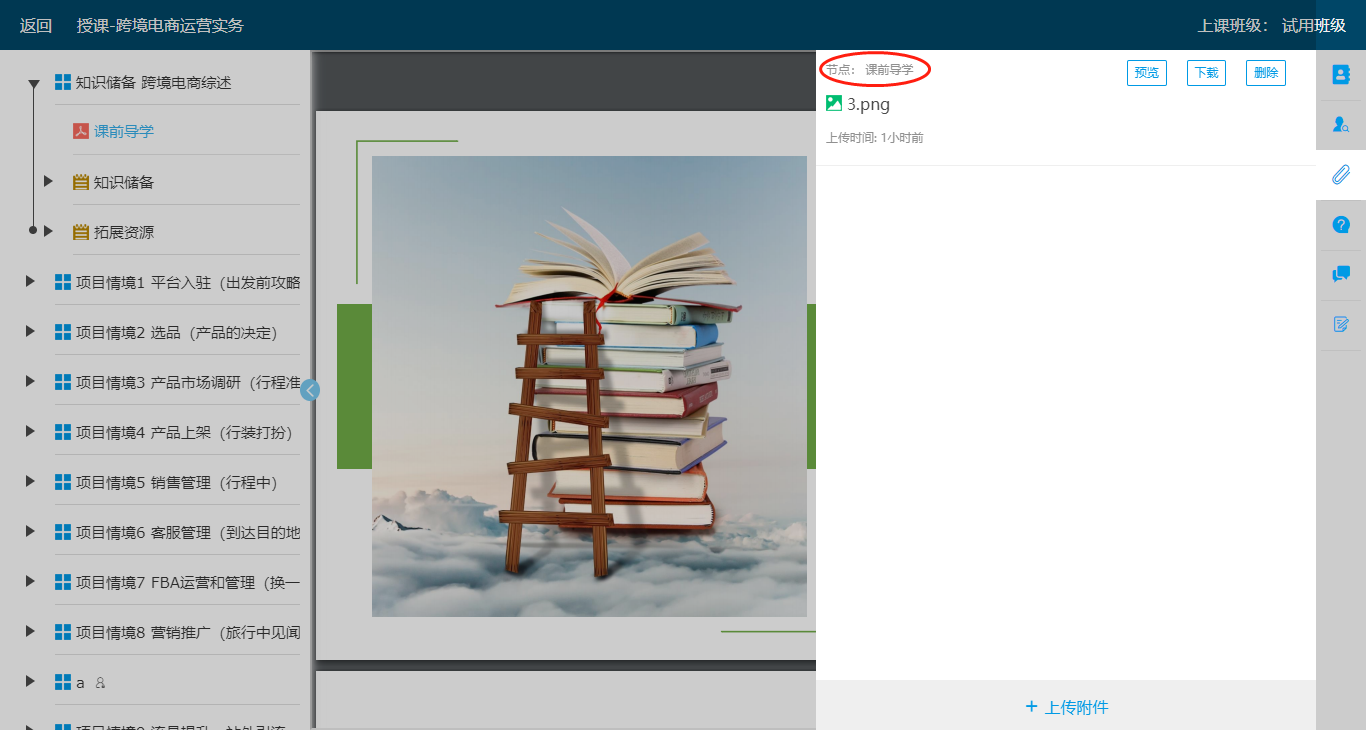The height and width of the screenshot is (730, 1366).
Task: Collapse the 知识储备 跨境电商综述 section arrow
Action: [x=34, y=84]
